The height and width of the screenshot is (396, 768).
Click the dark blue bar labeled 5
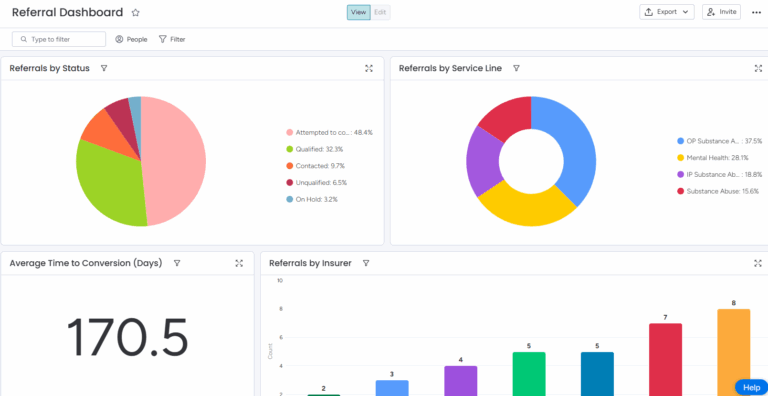tap(597, 373)
